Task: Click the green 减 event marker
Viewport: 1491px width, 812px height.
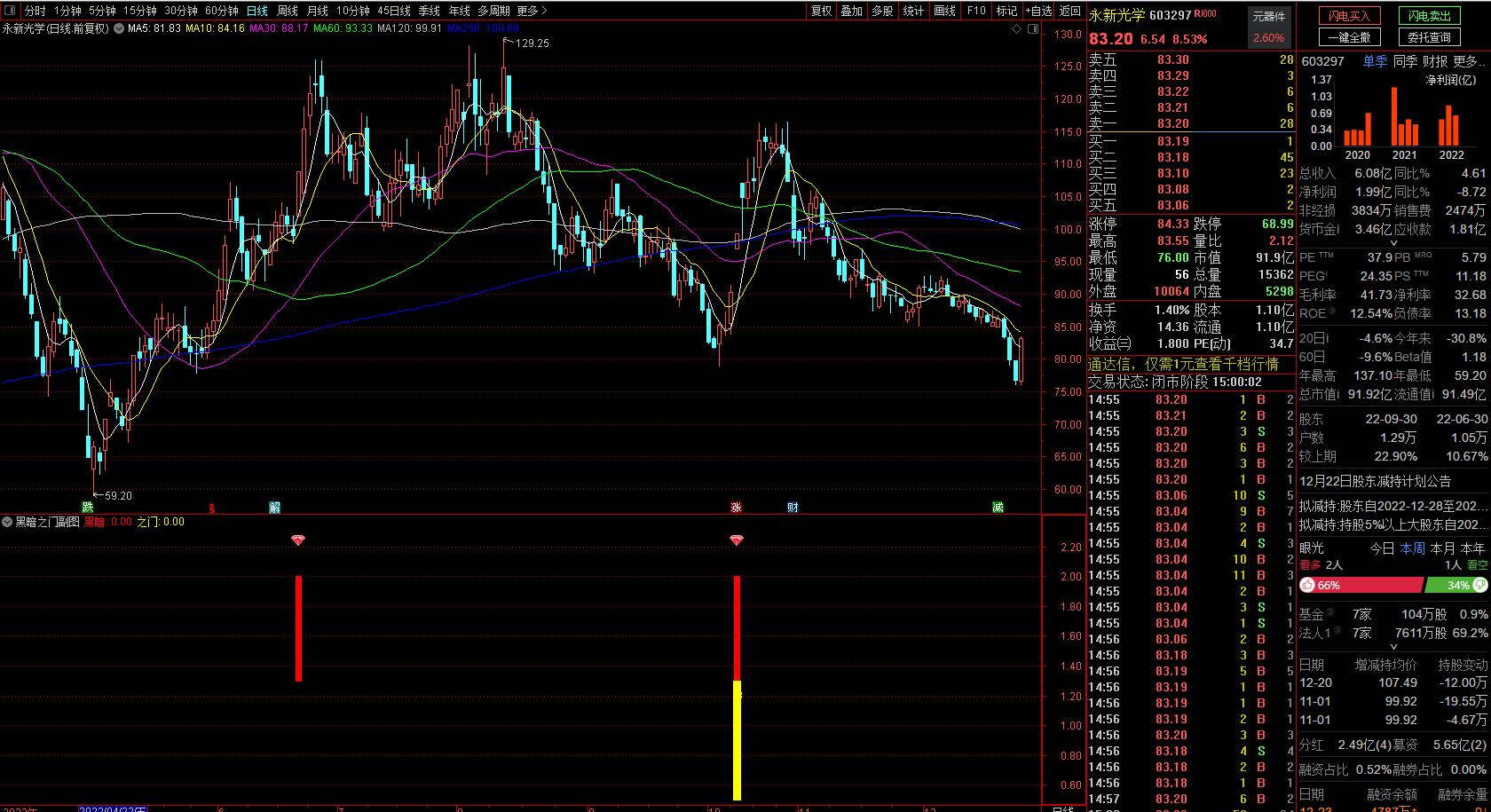Action: coord(998,507)
